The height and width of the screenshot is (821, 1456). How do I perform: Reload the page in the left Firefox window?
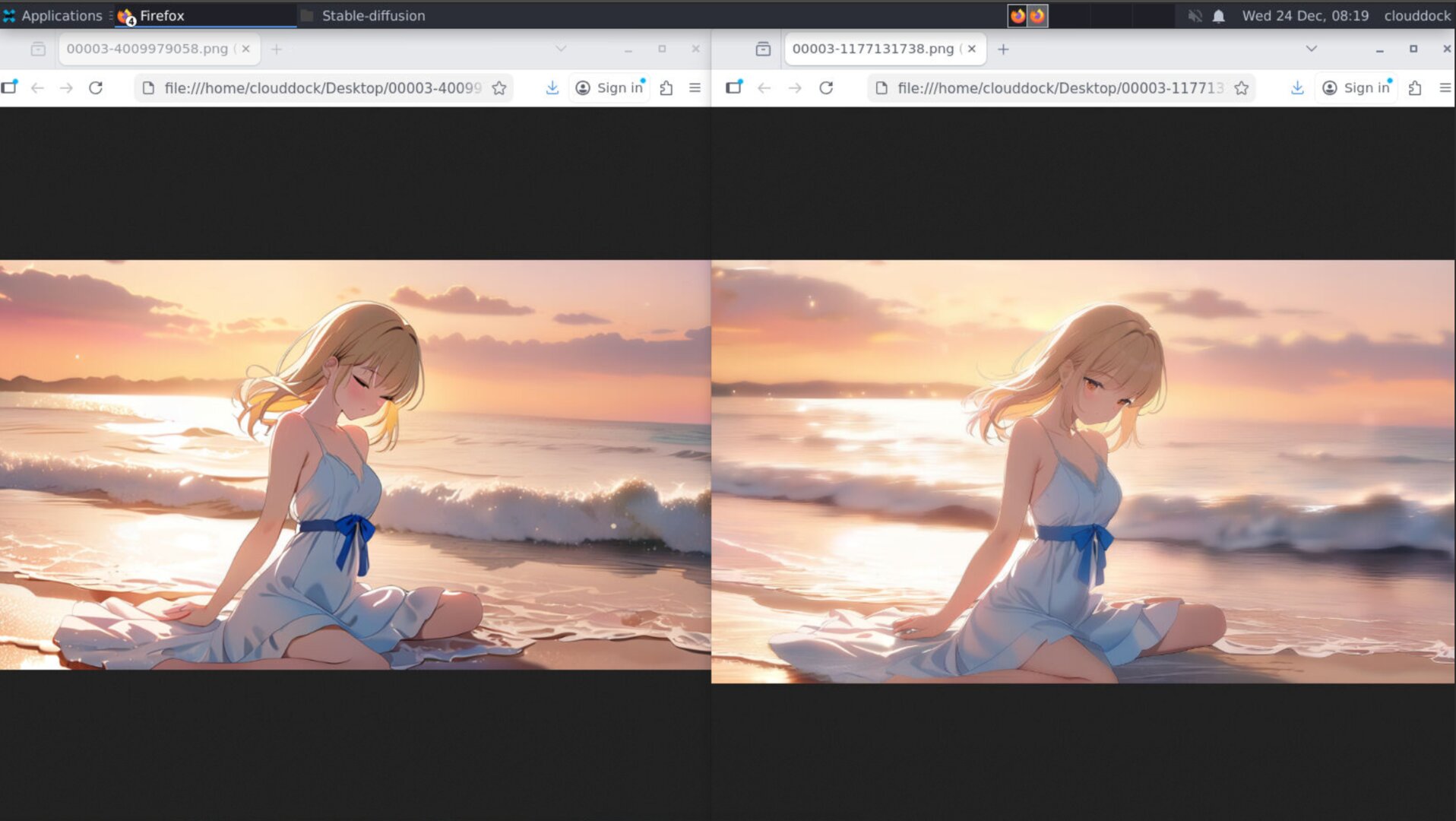[x=96, y=88]
